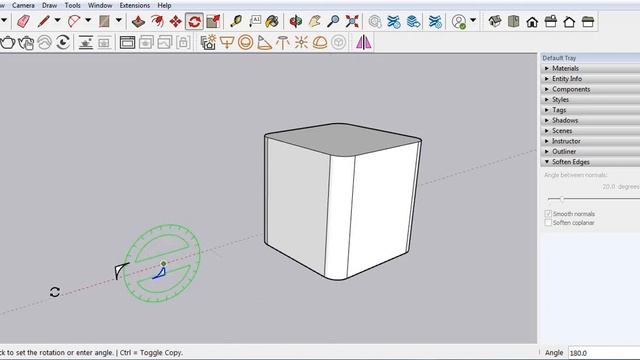Viewport: 640px width, 360px height.
Task: Add a V-Ray dome light
Action: point(320,42)
